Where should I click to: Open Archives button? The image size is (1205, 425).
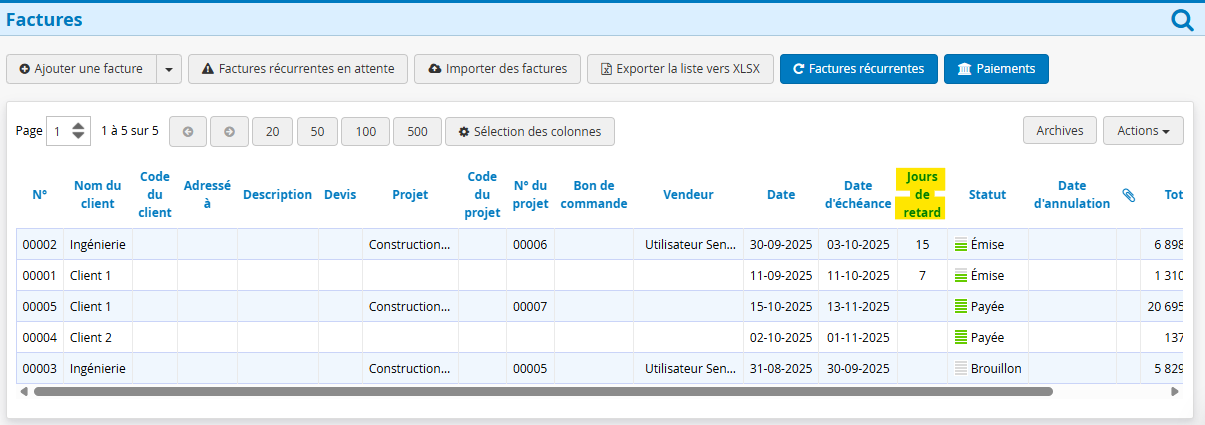coord(1060,131)
